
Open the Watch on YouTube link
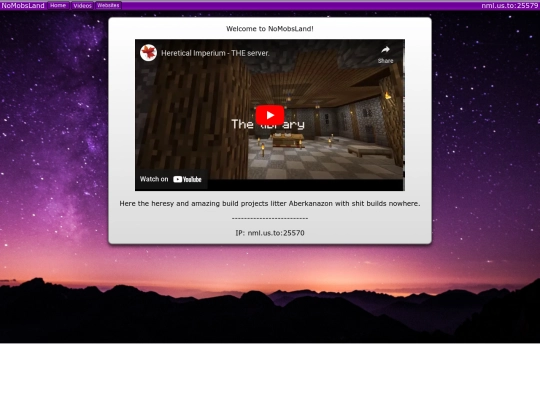pyautogui.click(x=171, y=179)
